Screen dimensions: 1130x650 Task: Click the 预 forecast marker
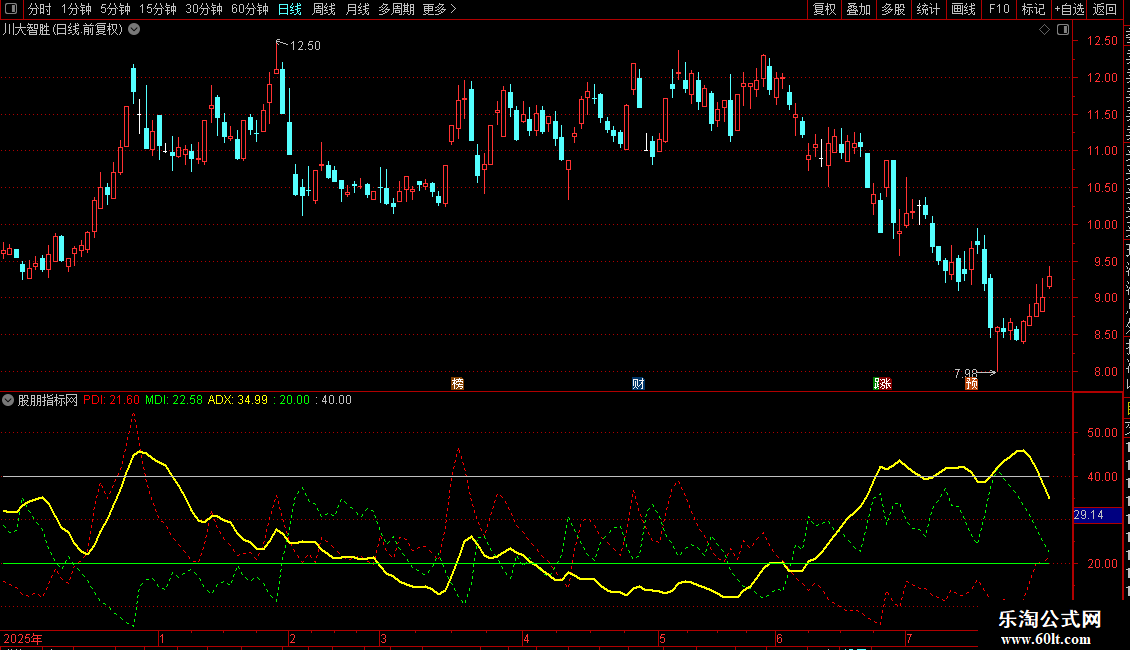[971, 383]
